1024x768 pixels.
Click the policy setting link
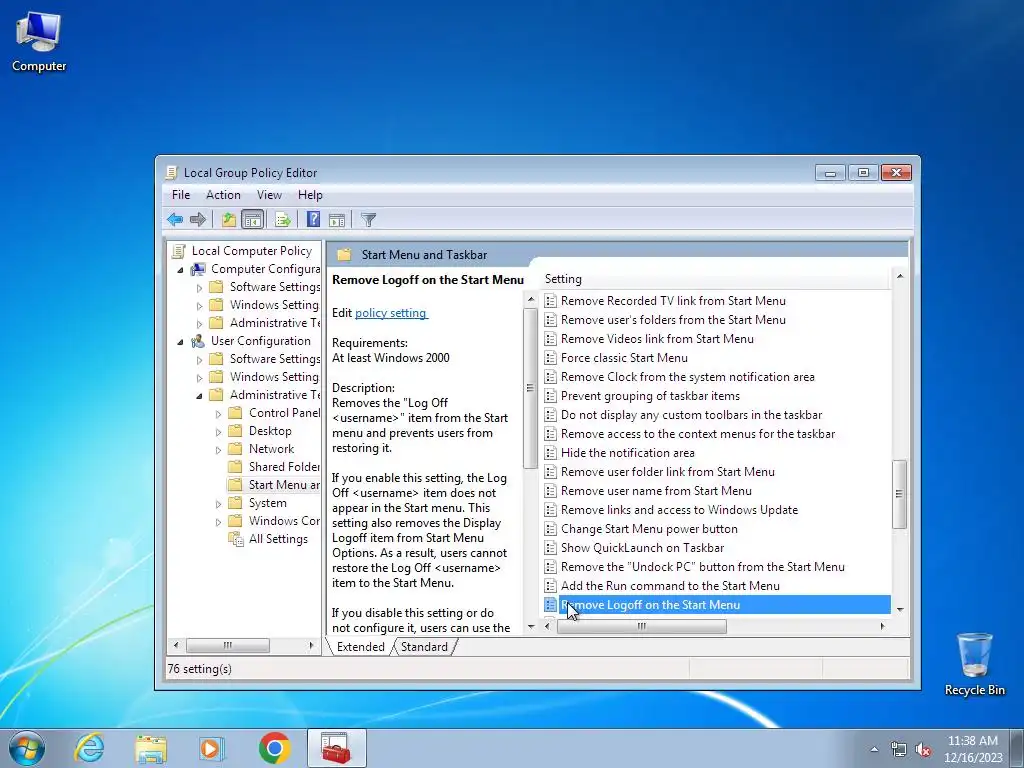point(391,313)
